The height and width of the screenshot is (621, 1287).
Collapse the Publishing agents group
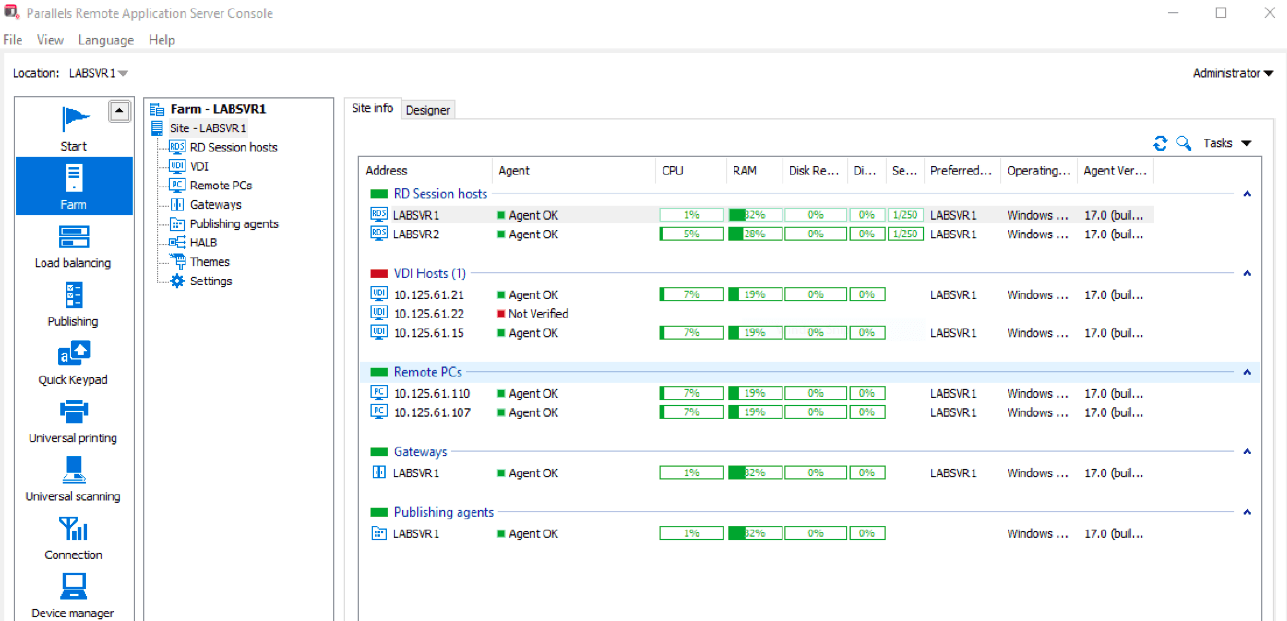point(1247,512)
